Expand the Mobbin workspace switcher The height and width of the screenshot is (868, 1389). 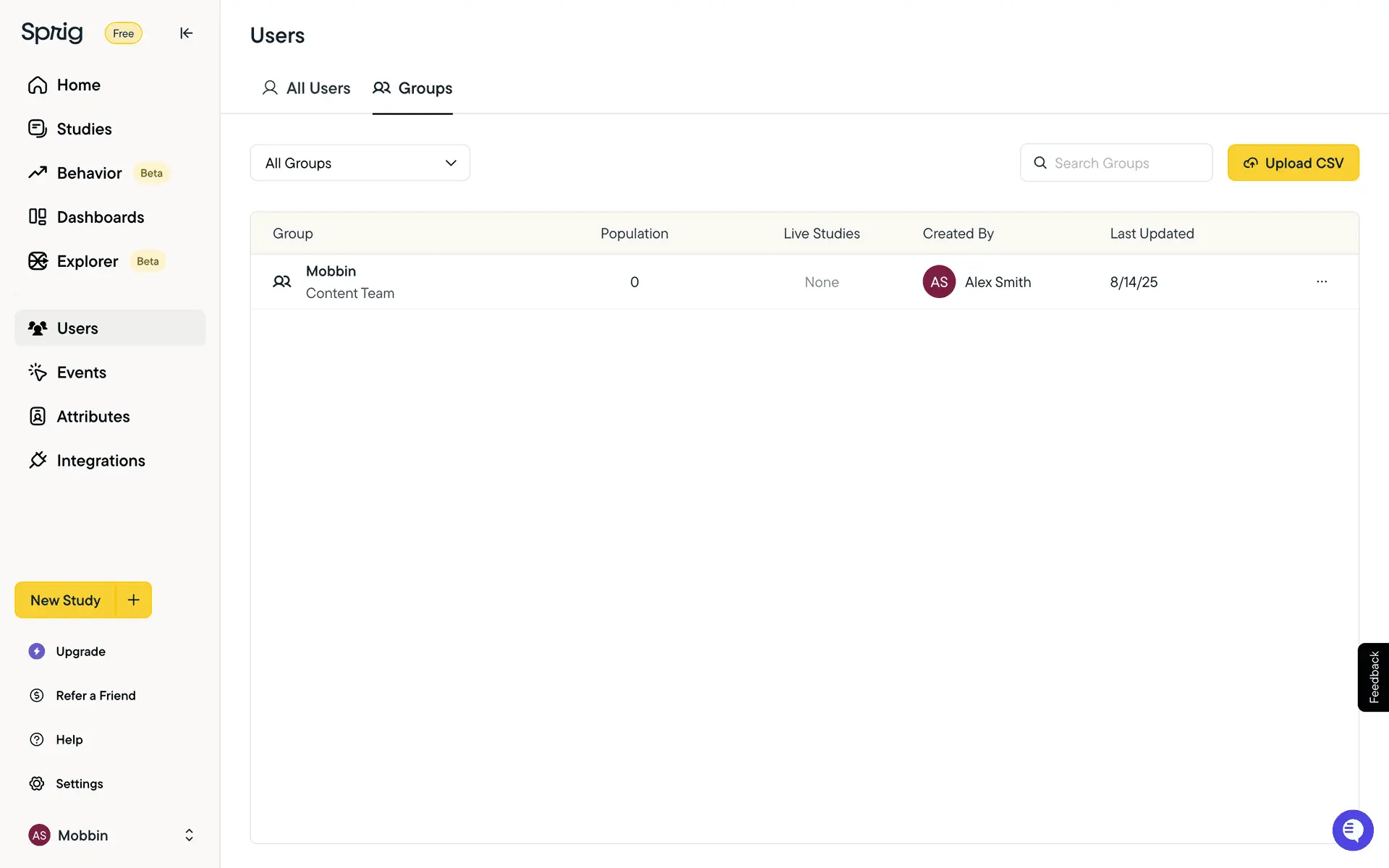pos(189,835)
